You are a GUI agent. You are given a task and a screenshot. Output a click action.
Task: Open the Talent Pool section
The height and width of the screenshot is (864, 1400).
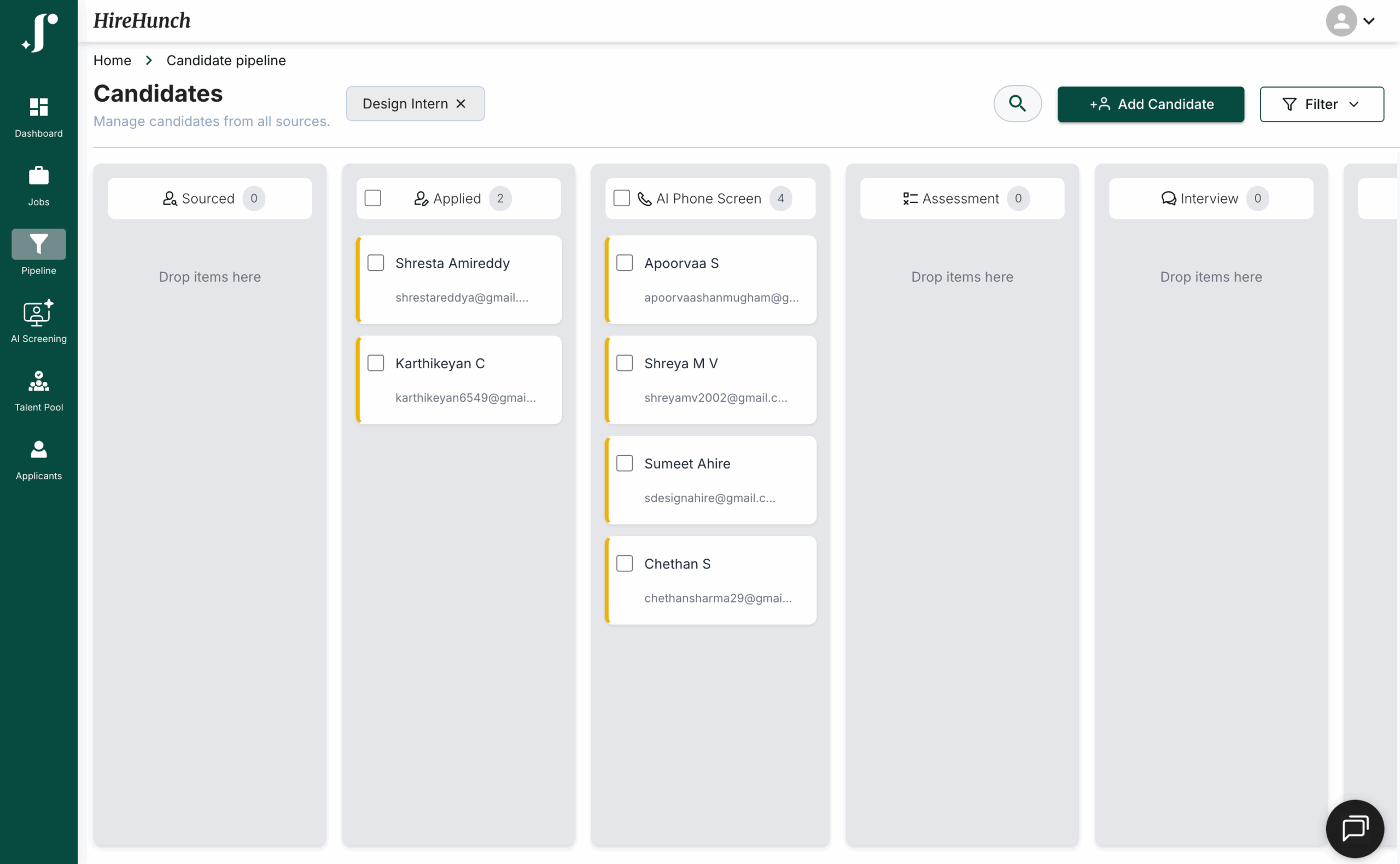[x=38, y=381]
